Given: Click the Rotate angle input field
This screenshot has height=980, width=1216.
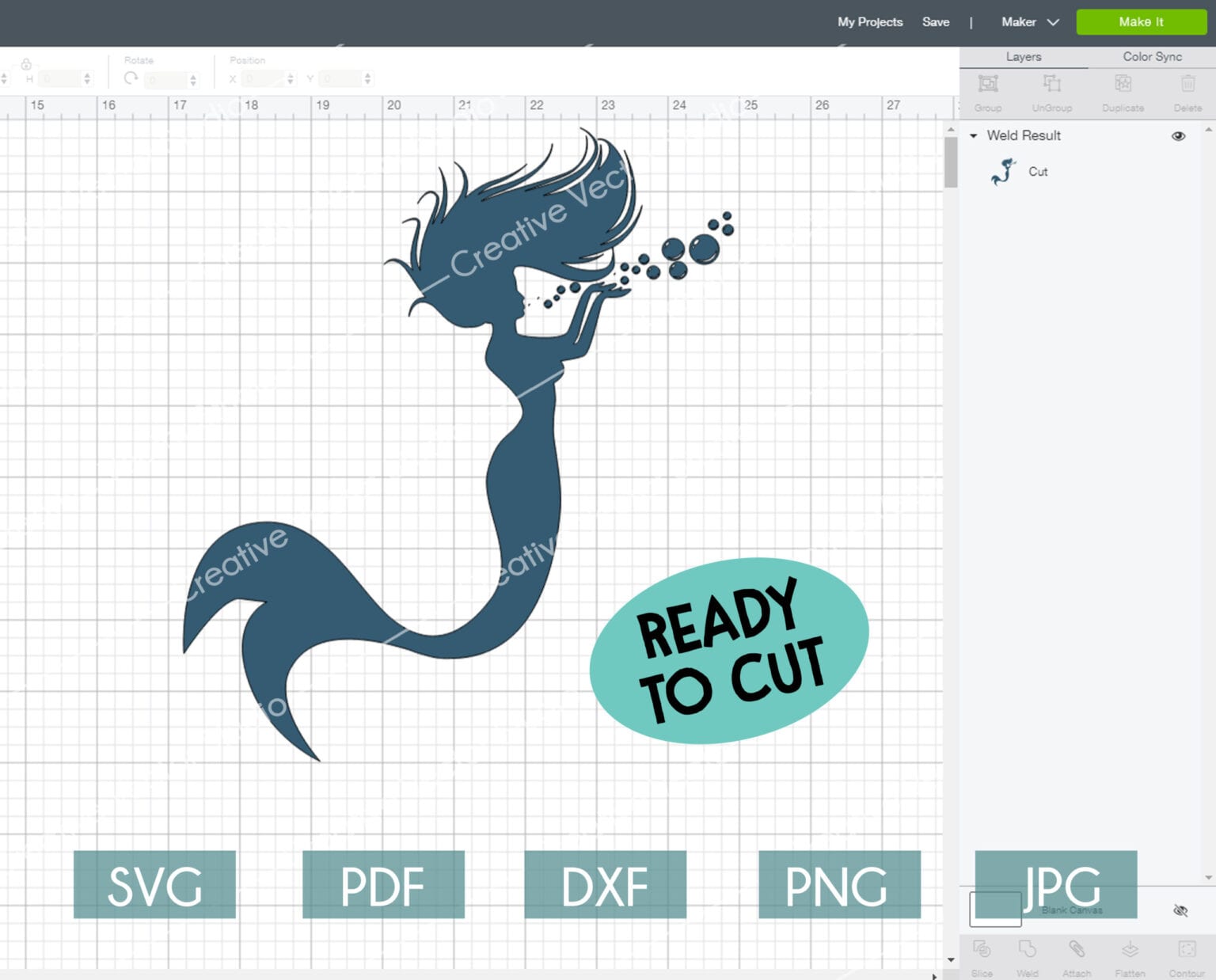Looking at the screenshot, I should point(165,79).
